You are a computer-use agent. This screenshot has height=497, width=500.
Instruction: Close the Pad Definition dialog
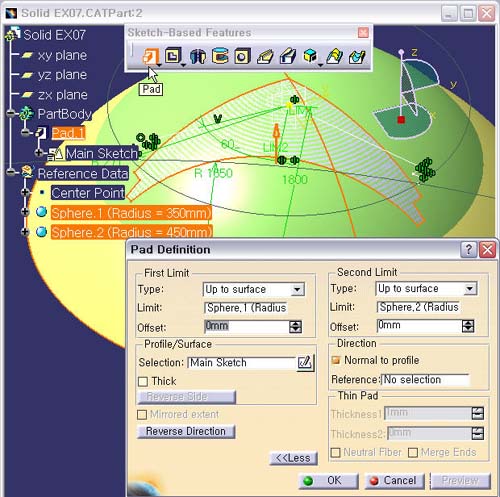tap(487, 250)
